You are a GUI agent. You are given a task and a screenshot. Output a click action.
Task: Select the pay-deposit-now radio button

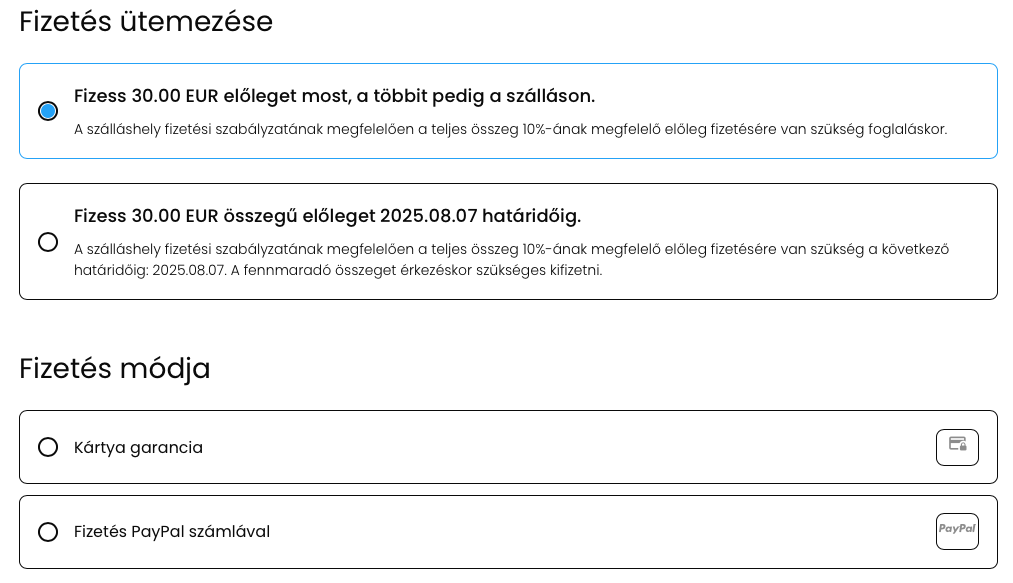click(x=48, y=111)
